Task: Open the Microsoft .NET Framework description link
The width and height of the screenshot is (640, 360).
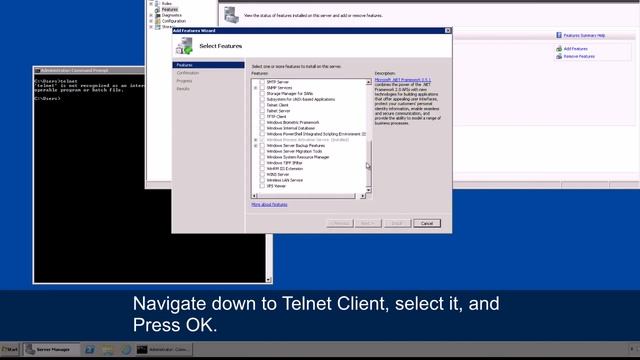Action: [x=402, y=80]
